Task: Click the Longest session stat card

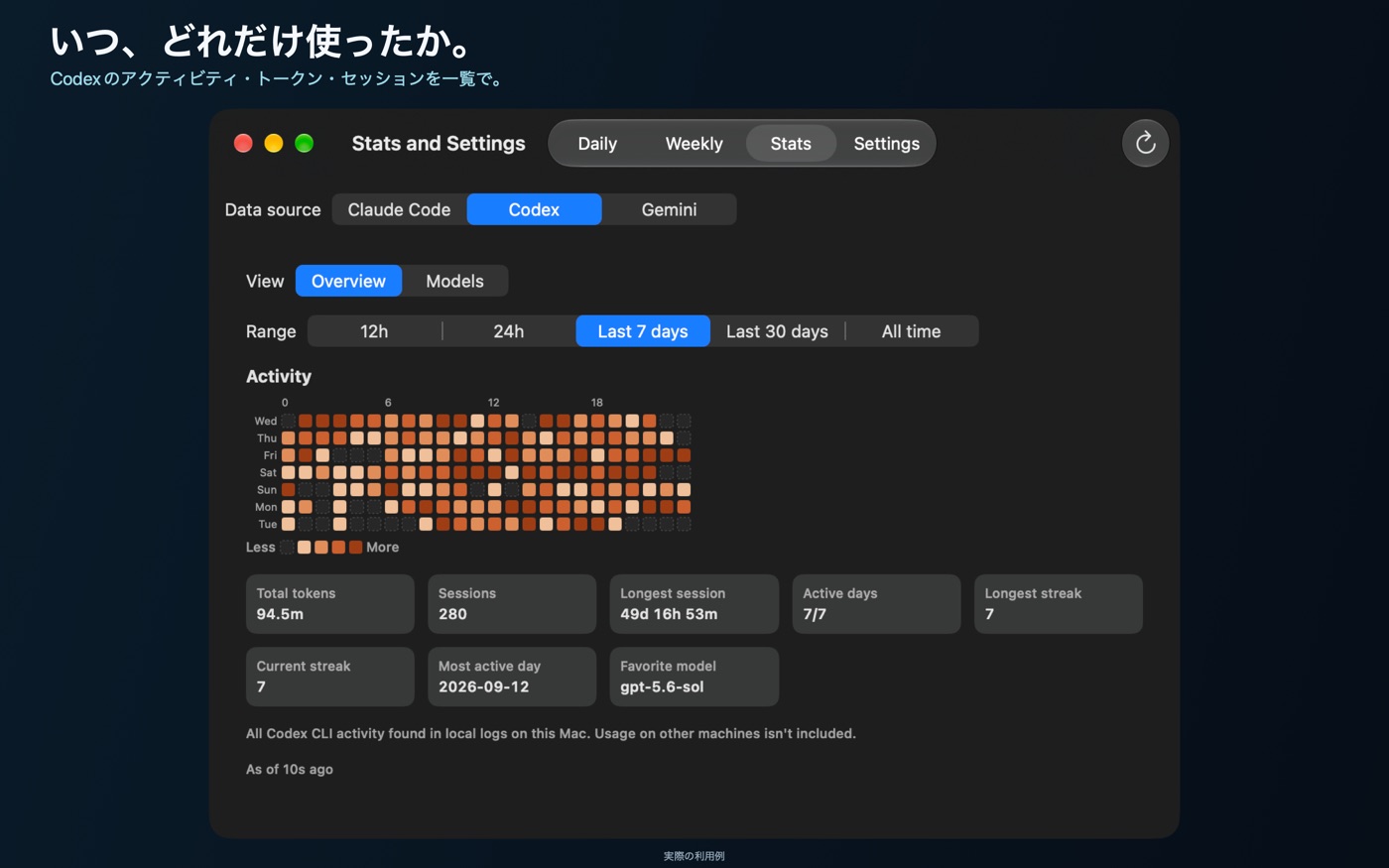Action: [694, 604]
